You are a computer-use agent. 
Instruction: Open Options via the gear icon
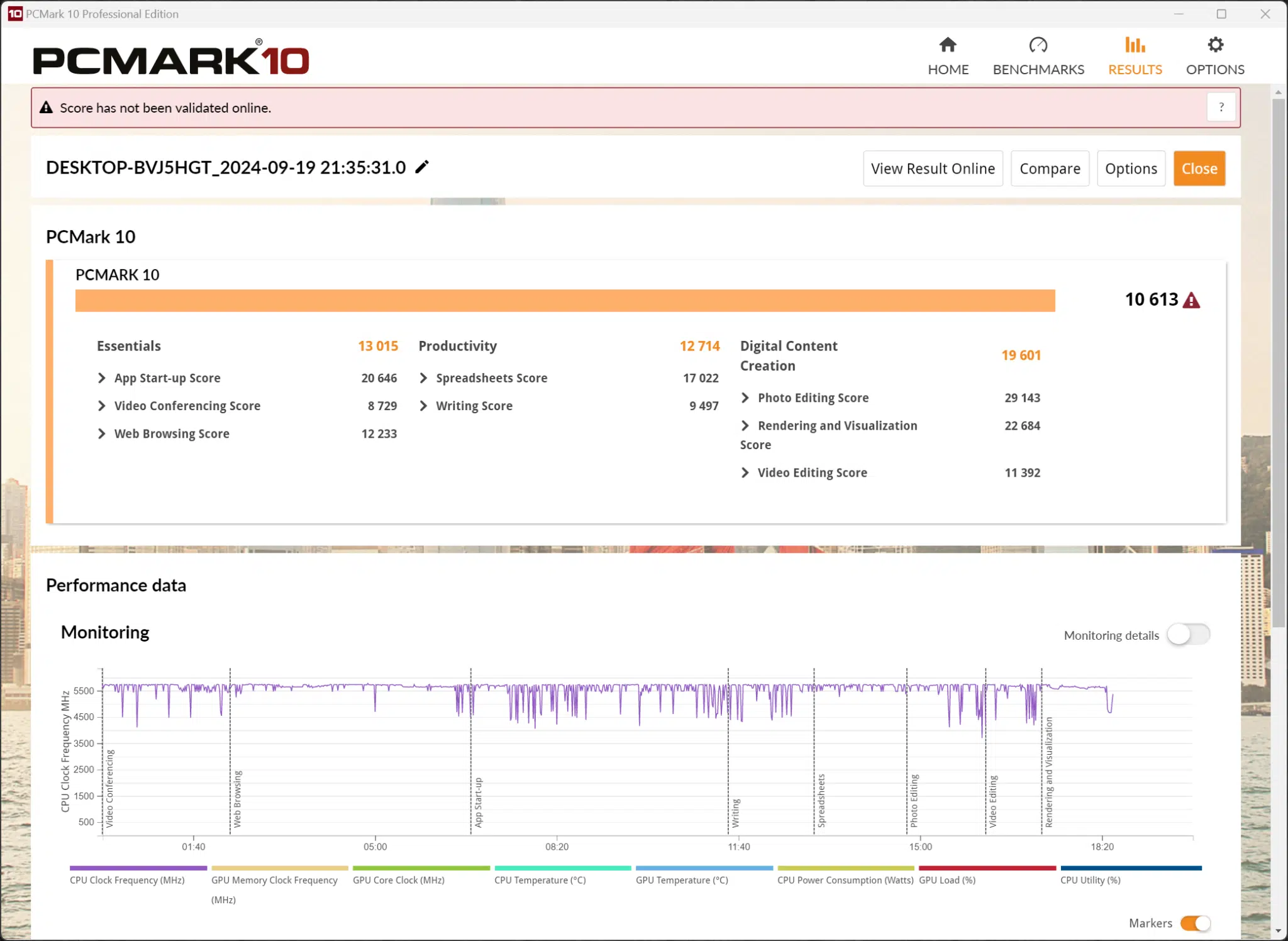tap(1215, 45)
